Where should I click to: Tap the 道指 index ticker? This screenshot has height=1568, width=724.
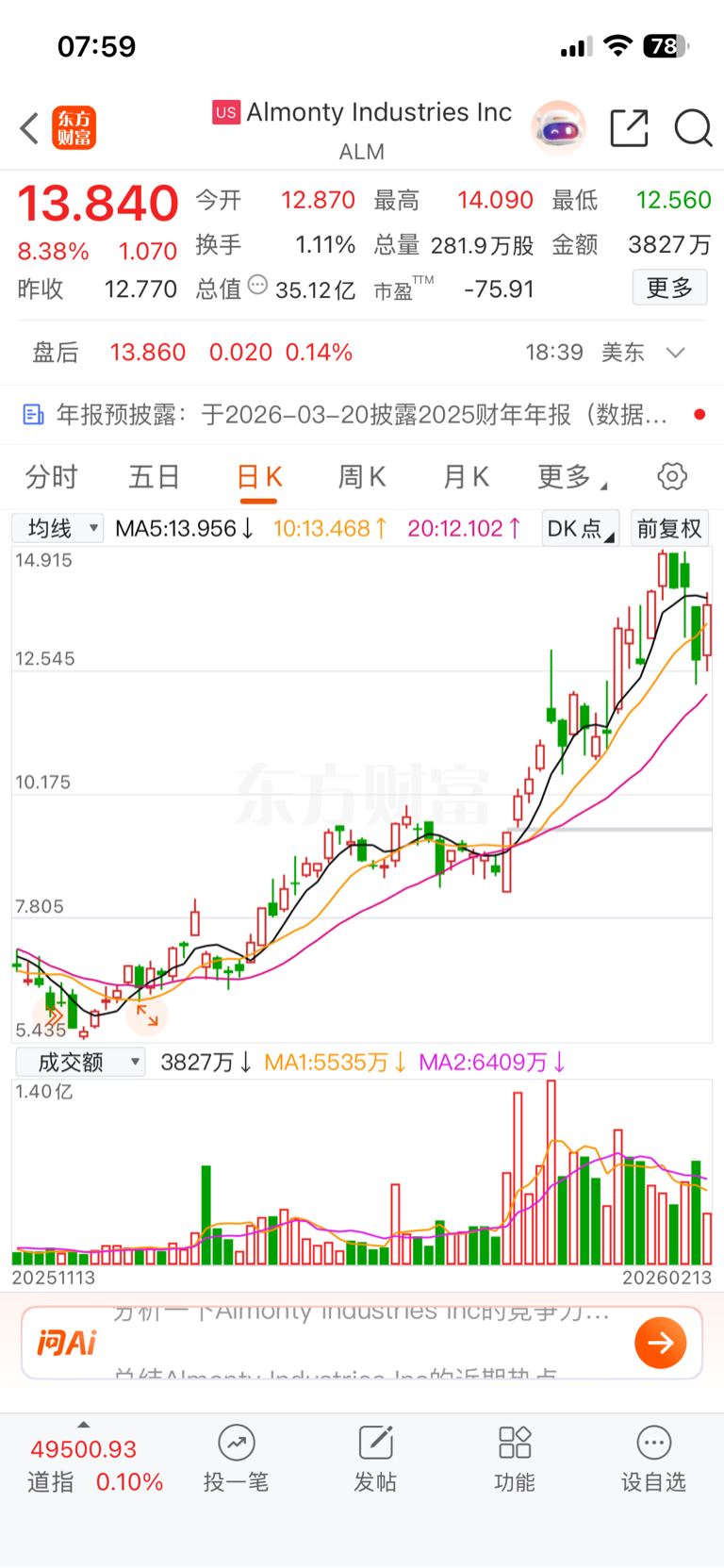point(94,1465)
